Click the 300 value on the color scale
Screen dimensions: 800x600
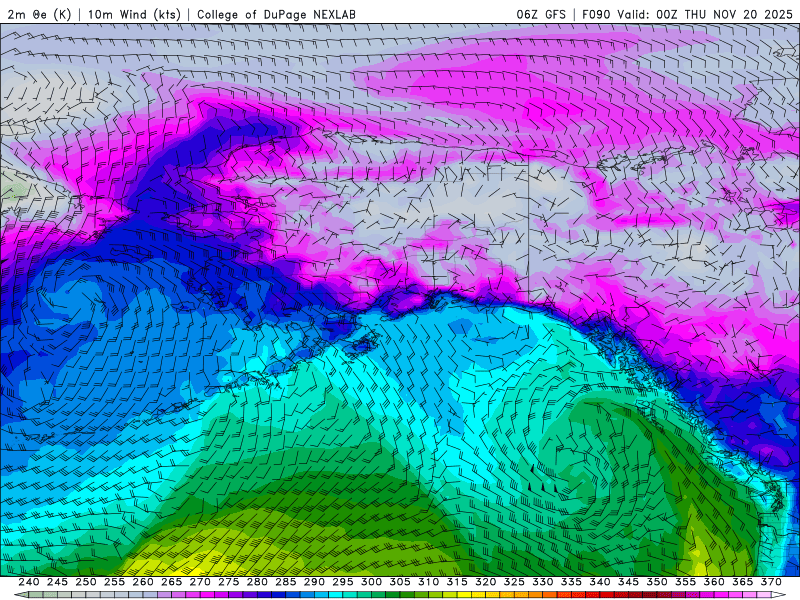pyautogui.click(x=371, y=582)
